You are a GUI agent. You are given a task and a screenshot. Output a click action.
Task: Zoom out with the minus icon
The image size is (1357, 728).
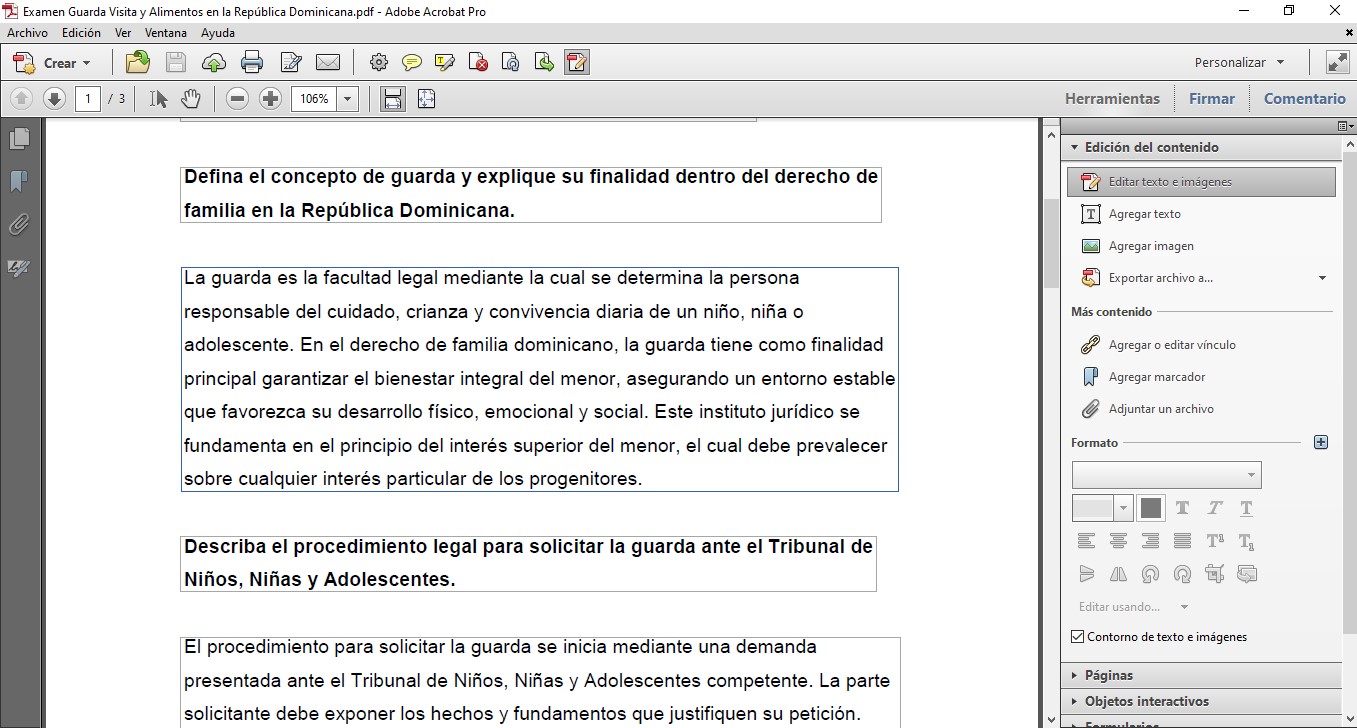click(237, 98)
